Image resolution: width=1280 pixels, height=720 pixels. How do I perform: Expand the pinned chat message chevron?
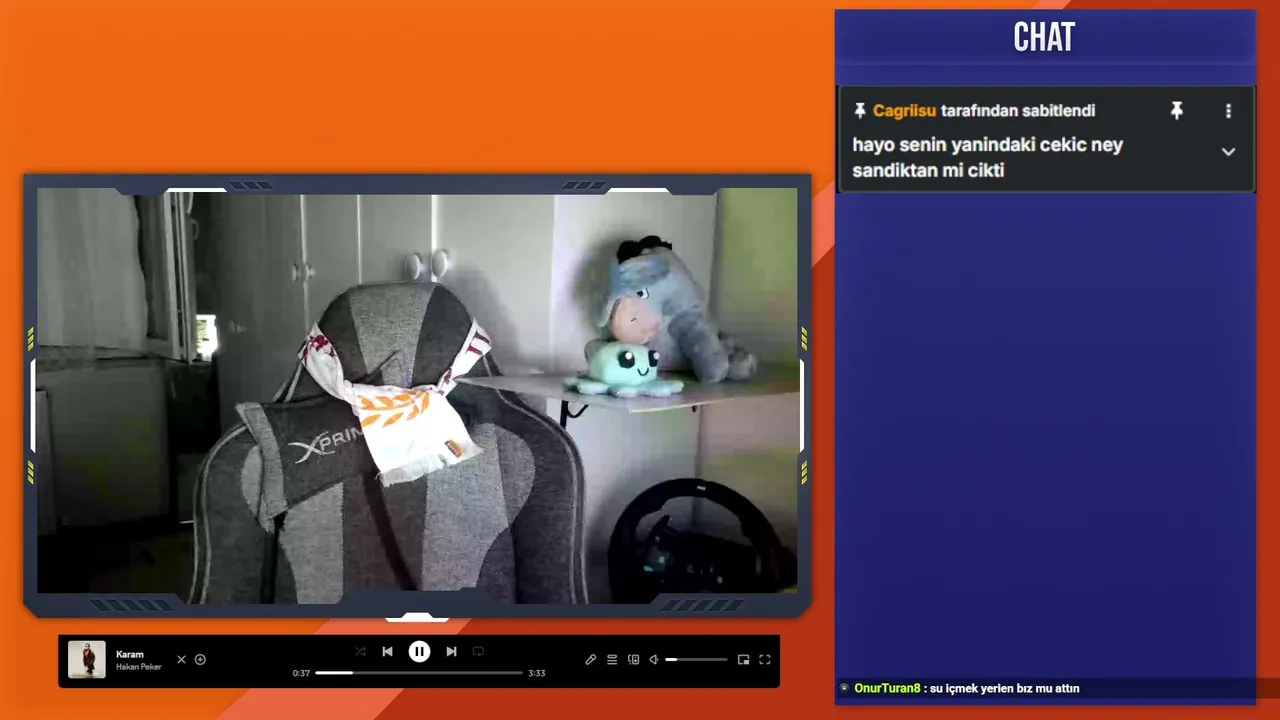tap(1229, 152)
